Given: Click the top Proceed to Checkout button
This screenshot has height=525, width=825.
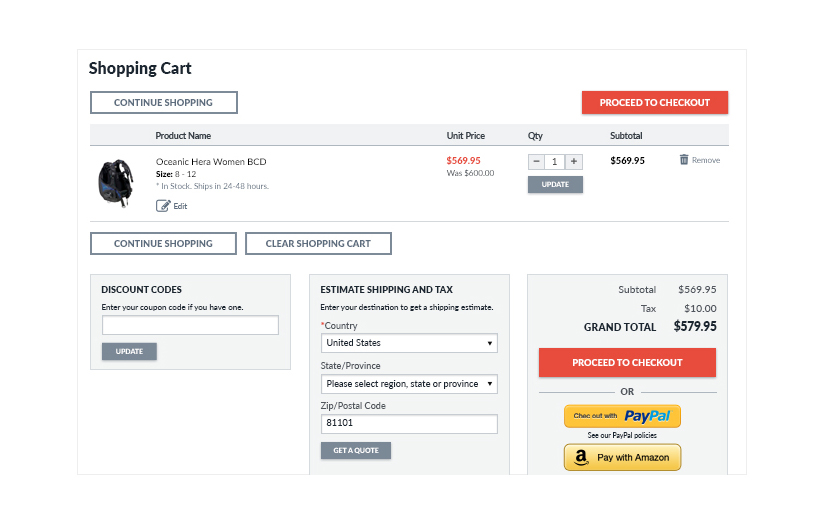Looking at the screenshot, I should 654,102.
